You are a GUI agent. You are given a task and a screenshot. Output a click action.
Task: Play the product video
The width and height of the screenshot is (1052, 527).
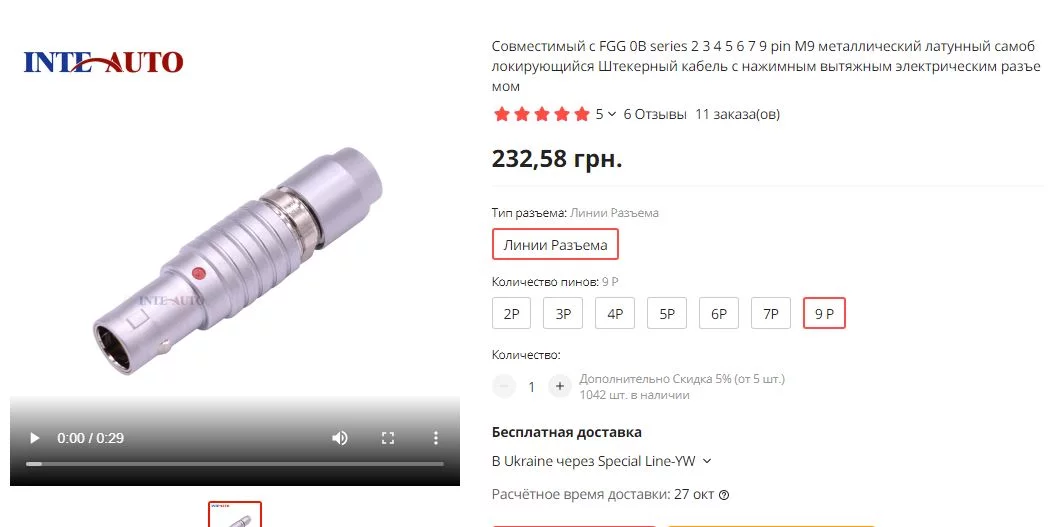(35, 438)
